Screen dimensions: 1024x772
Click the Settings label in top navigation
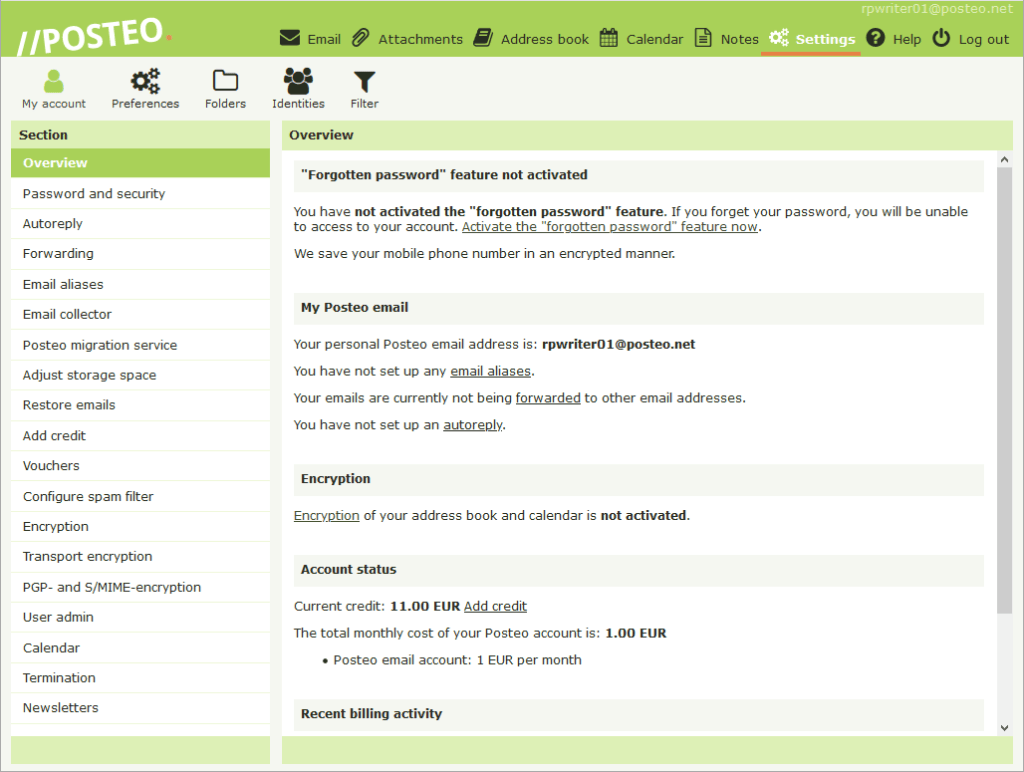pos(825,39)
